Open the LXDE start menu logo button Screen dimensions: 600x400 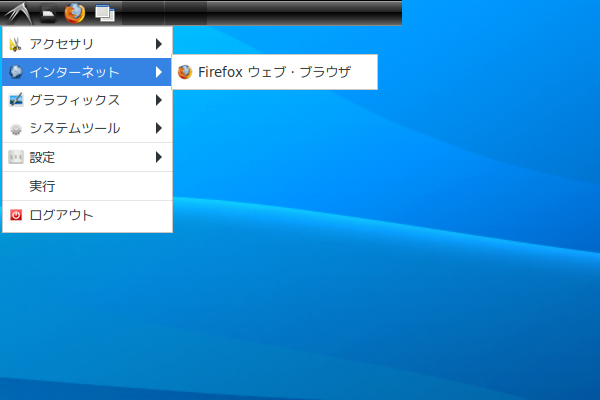pos(18,13)
